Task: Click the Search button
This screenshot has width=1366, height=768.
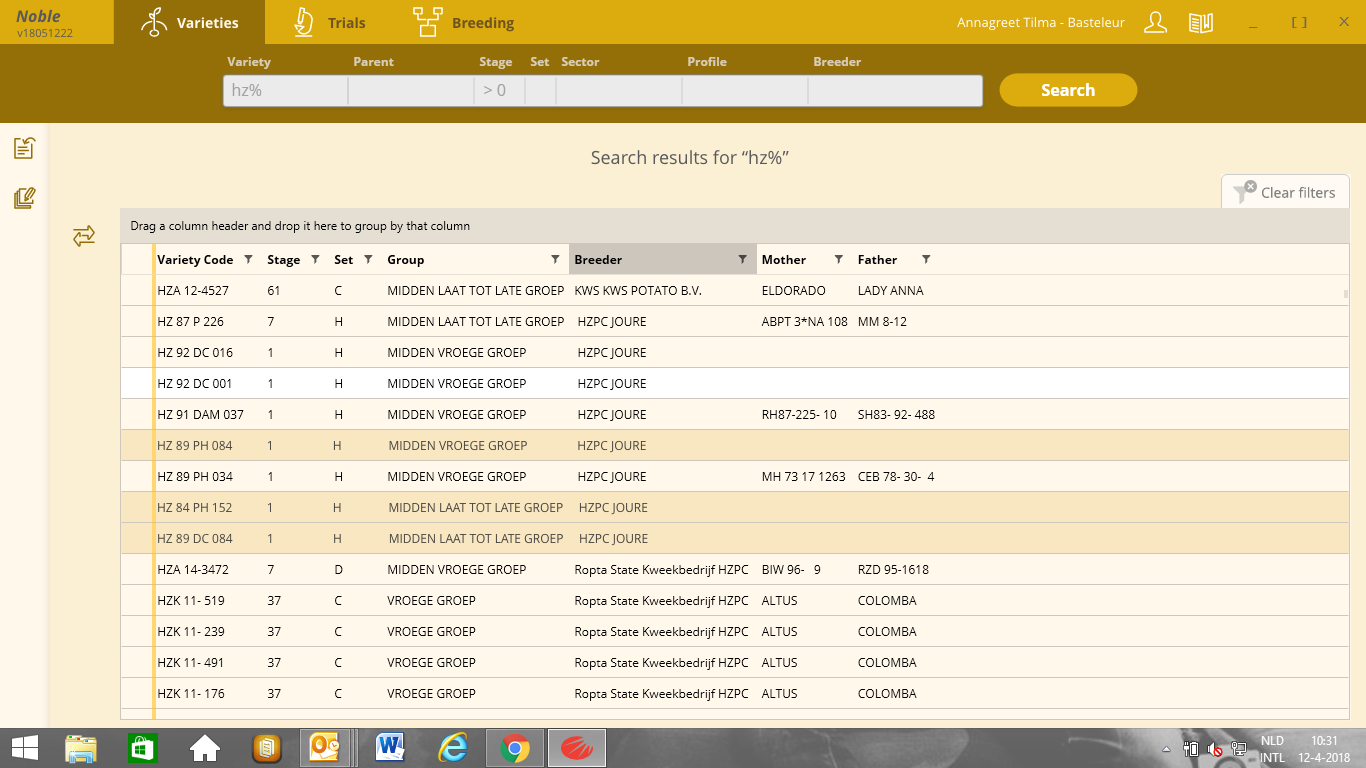Action: [x=1068, y=90]
